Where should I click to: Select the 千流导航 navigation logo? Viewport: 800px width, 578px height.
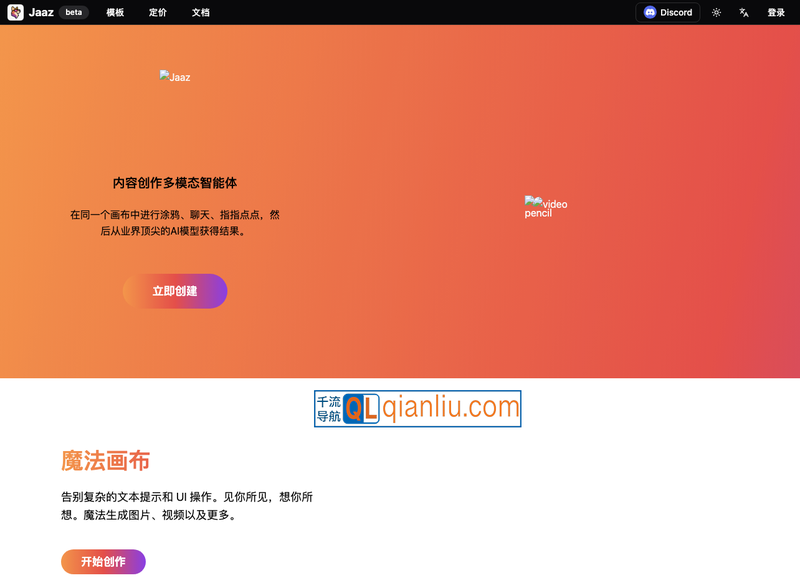[331, 406]
